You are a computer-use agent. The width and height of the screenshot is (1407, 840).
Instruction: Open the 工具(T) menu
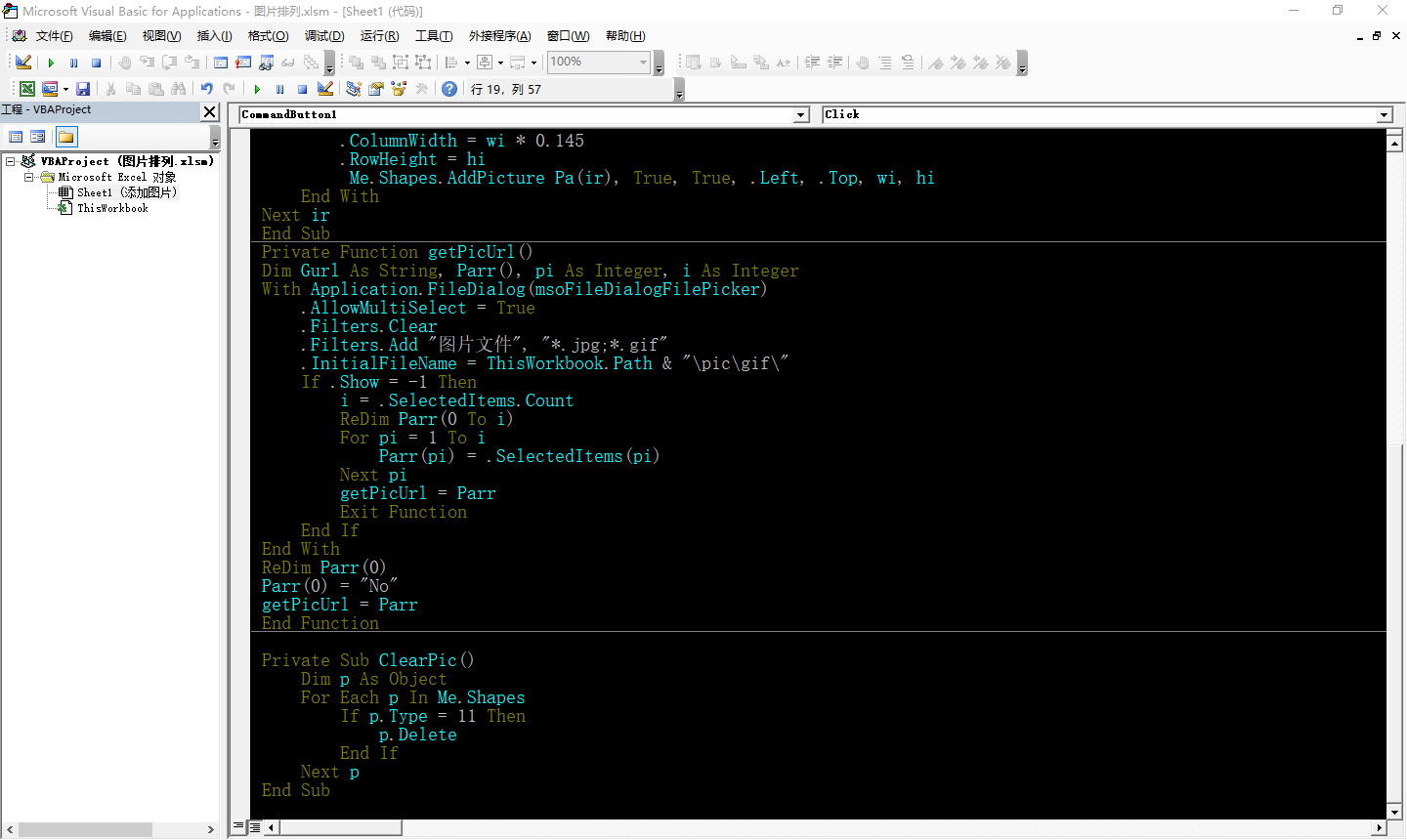click(434, 36)
